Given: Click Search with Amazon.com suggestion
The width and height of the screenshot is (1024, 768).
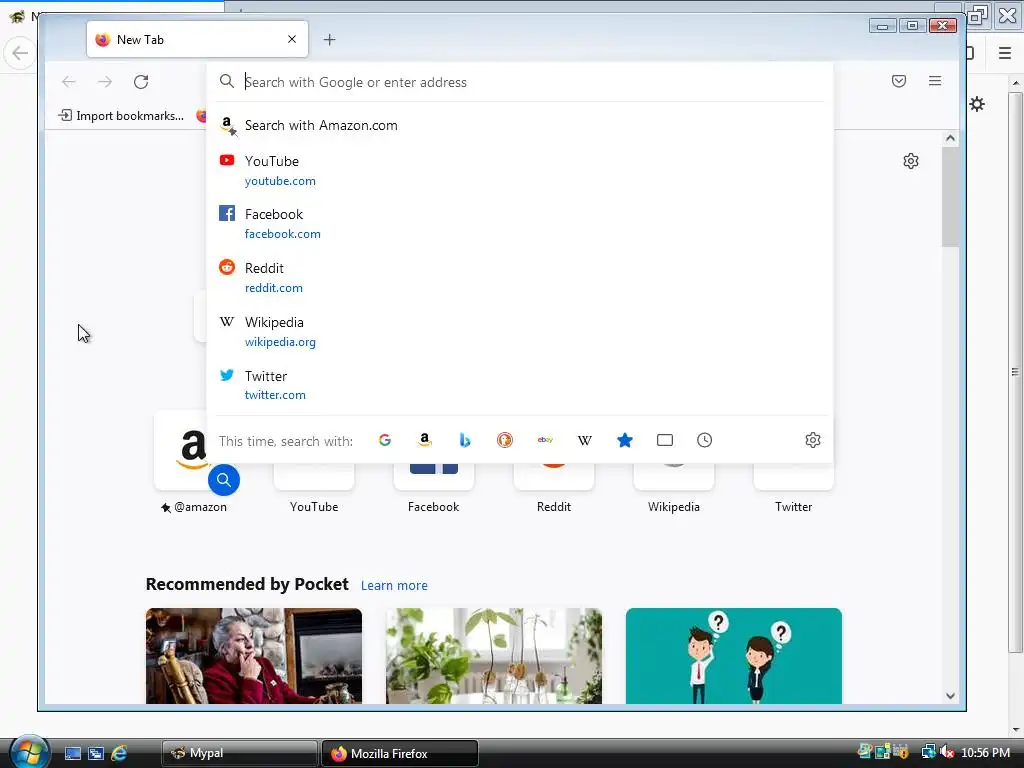Looking at the screenshot, I should pos(520,125).
